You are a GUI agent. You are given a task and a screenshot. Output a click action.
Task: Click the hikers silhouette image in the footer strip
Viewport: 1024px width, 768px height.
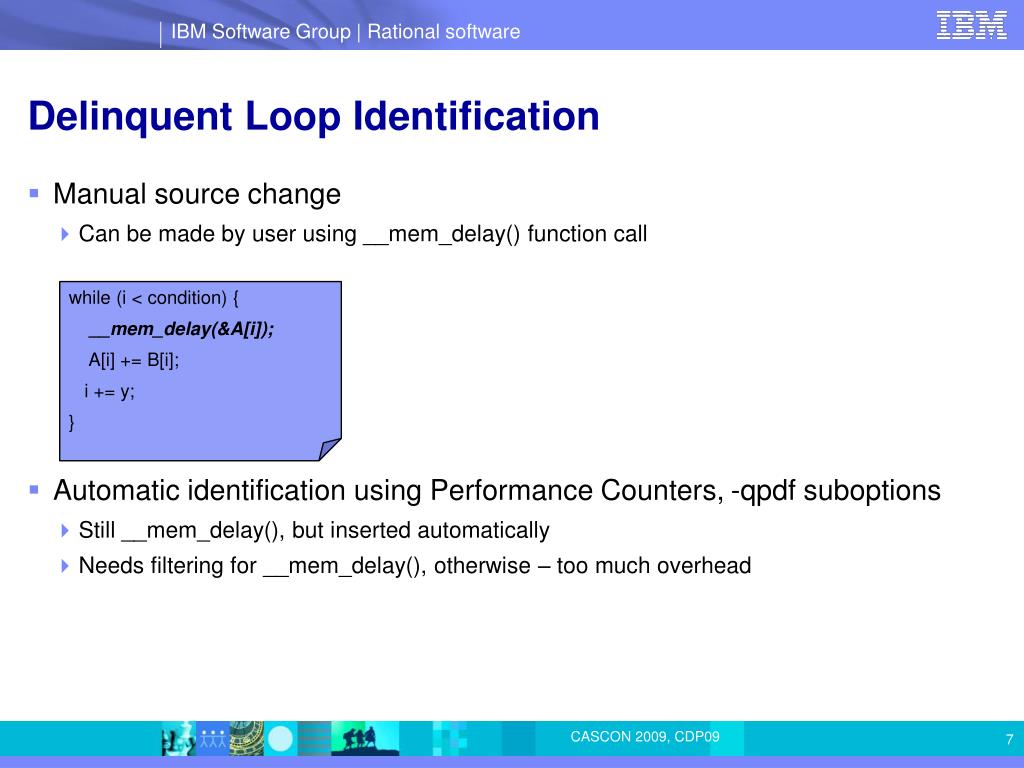[x=364, y=739]
